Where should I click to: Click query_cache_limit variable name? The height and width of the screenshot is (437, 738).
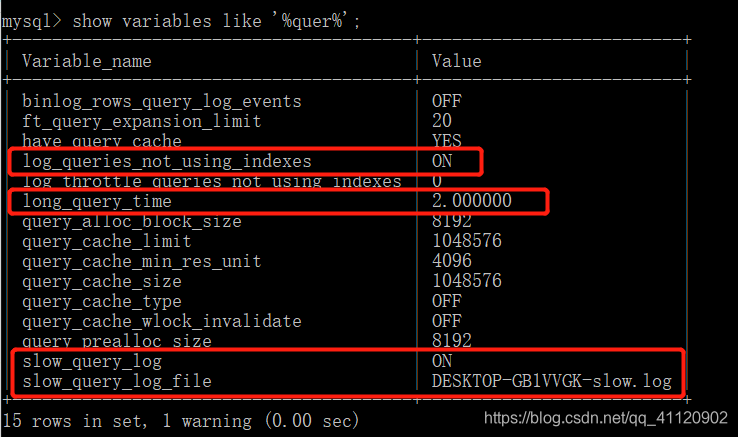106,241
